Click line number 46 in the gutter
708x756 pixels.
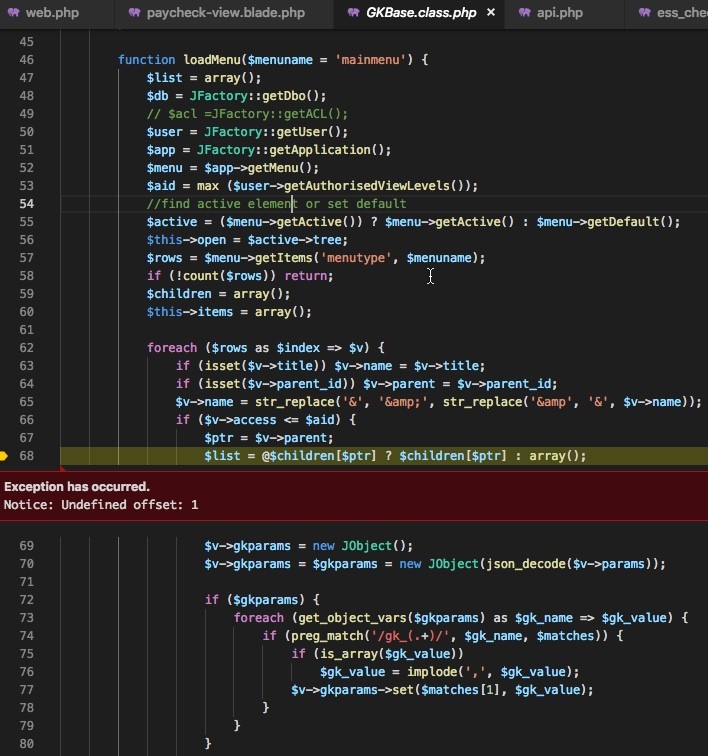[26, 60]
